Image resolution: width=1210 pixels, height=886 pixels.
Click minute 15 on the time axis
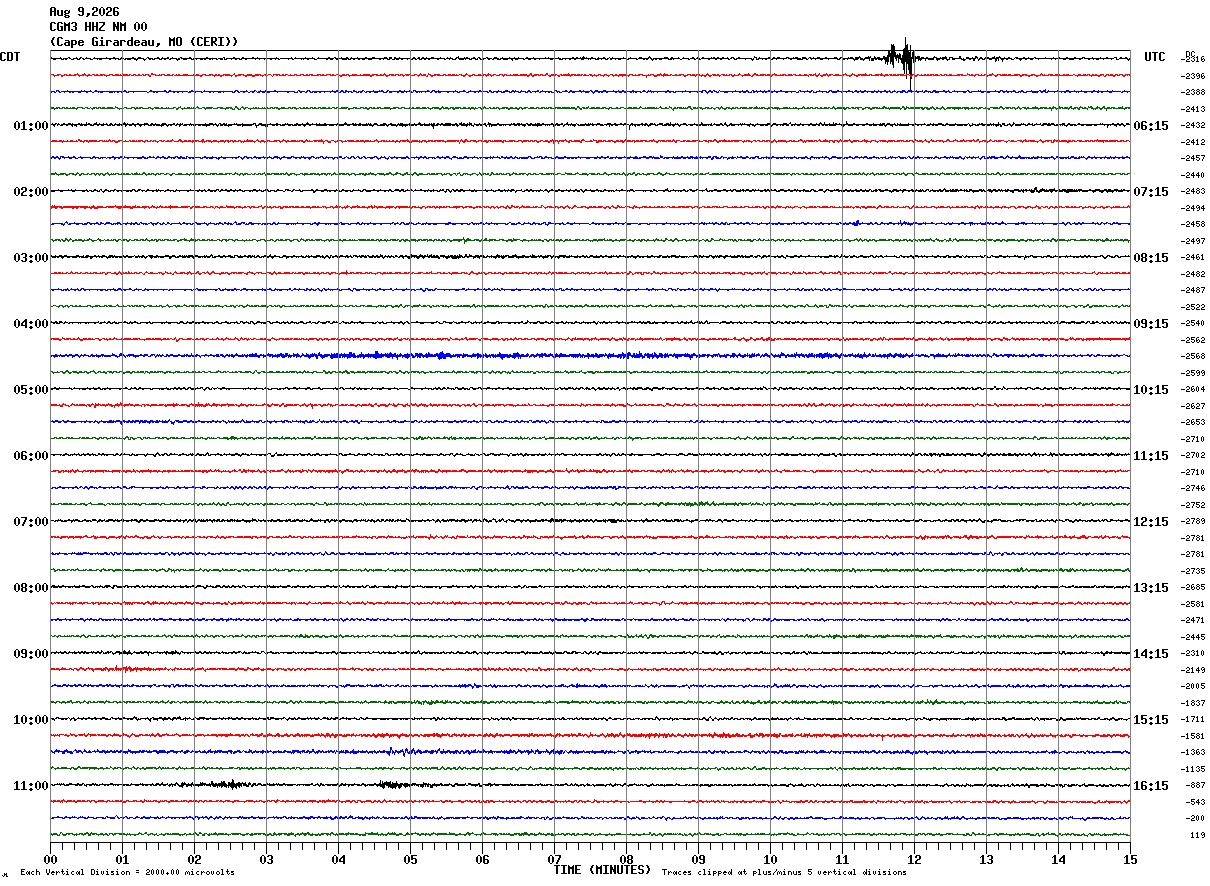(1129, 859)
